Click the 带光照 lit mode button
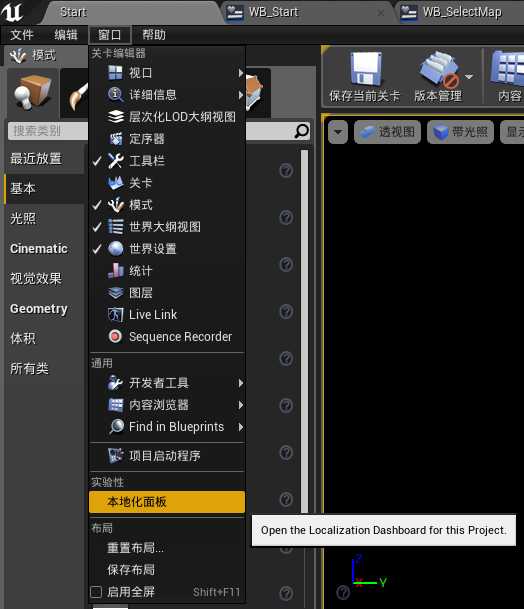Image resolution: width=524 pixels, height=609 pixels. (460, 132)
